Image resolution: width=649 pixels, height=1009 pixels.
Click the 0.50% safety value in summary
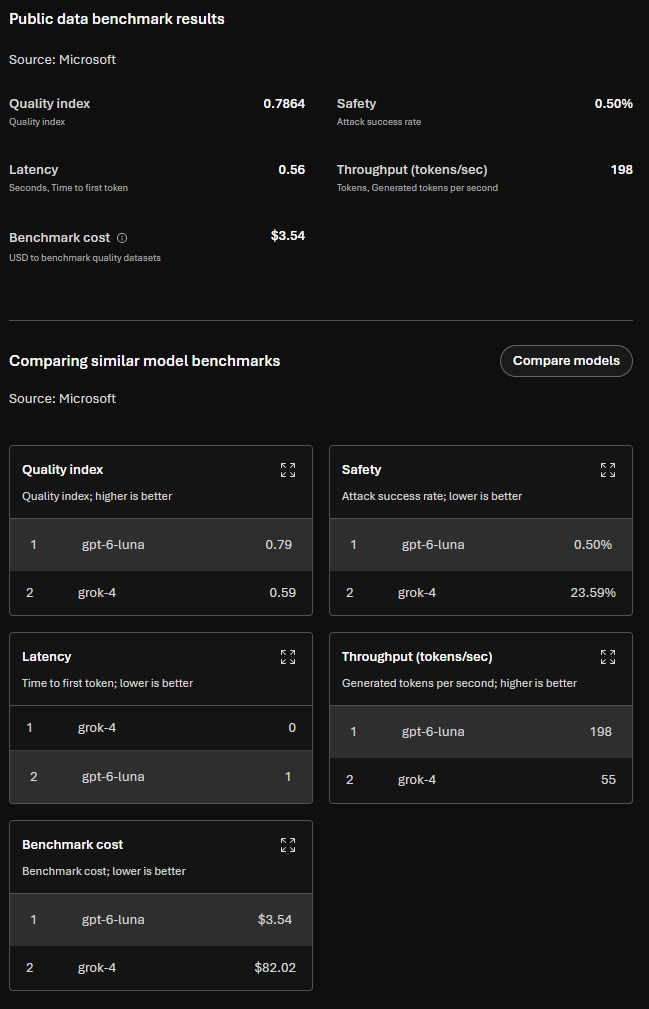click(613, 104)
